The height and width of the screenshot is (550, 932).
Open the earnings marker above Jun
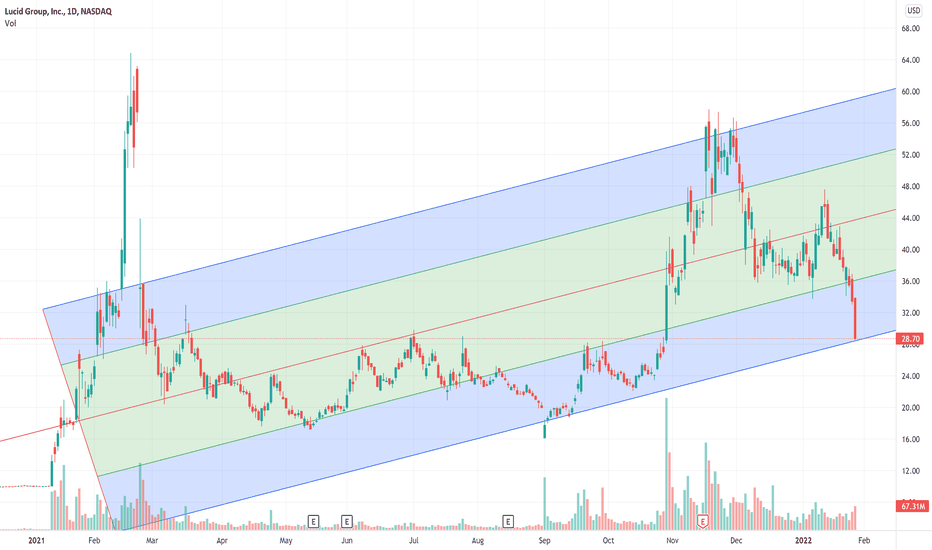click(347, 521)
